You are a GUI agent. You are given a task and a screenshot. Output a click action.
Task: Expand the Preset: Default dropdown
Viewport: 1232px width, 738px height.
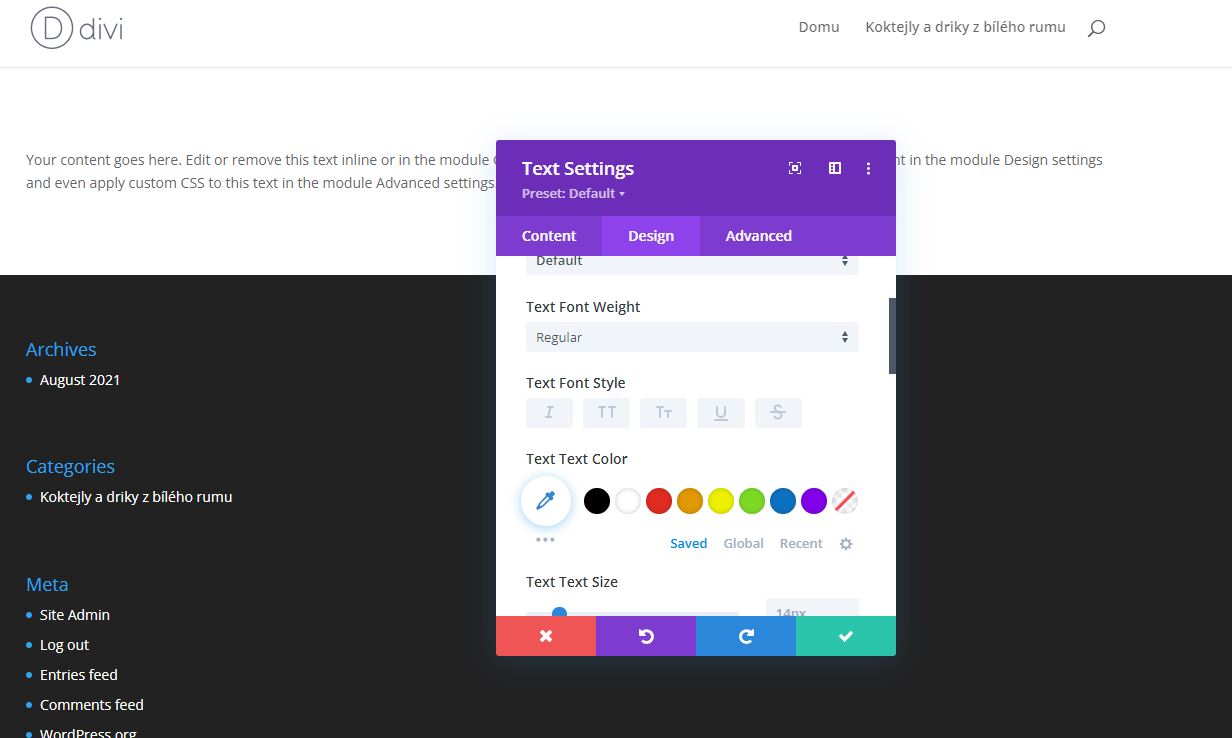[573, 194]
